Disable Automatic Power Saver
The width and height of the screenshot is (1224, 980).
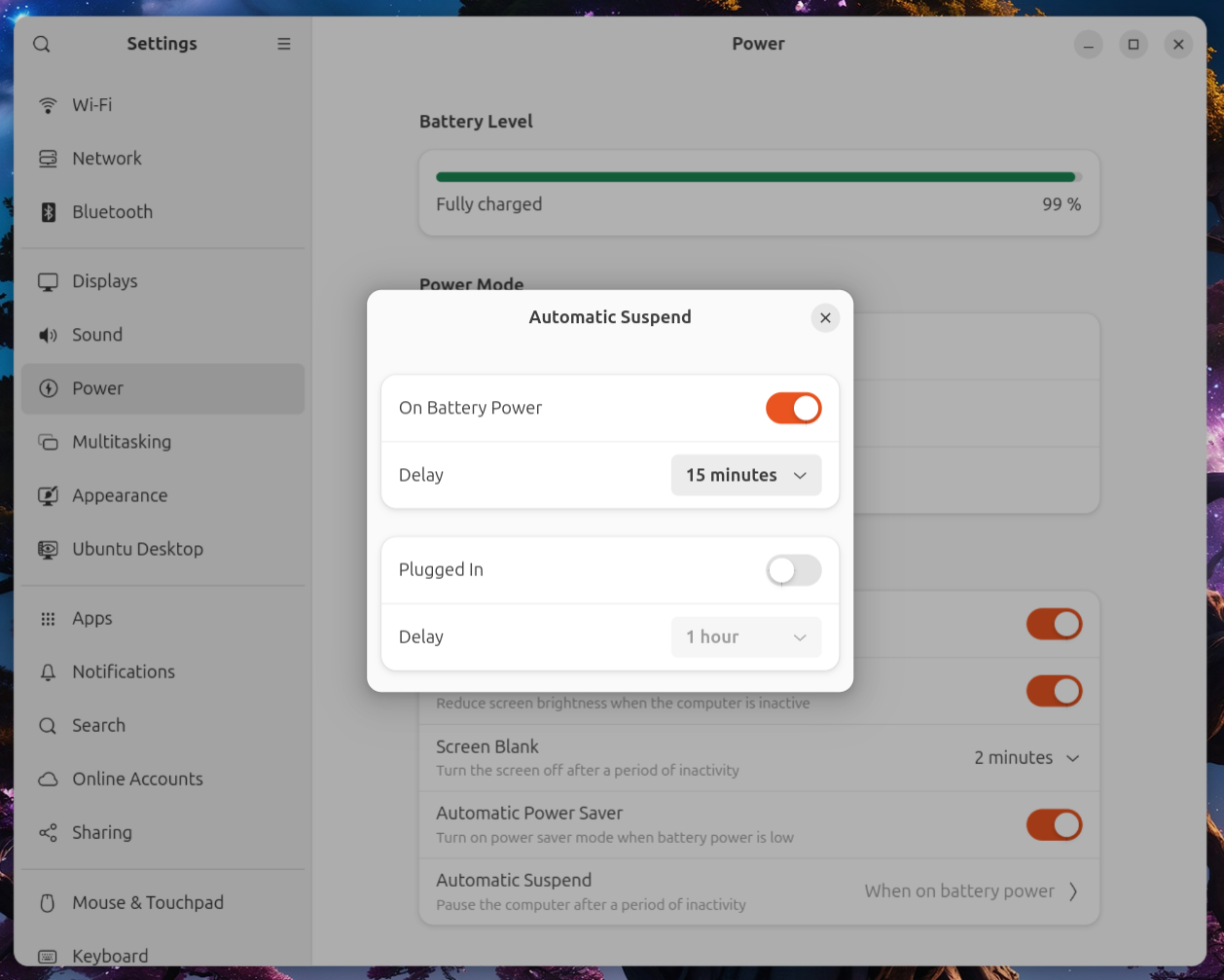tap(1054, 824)
